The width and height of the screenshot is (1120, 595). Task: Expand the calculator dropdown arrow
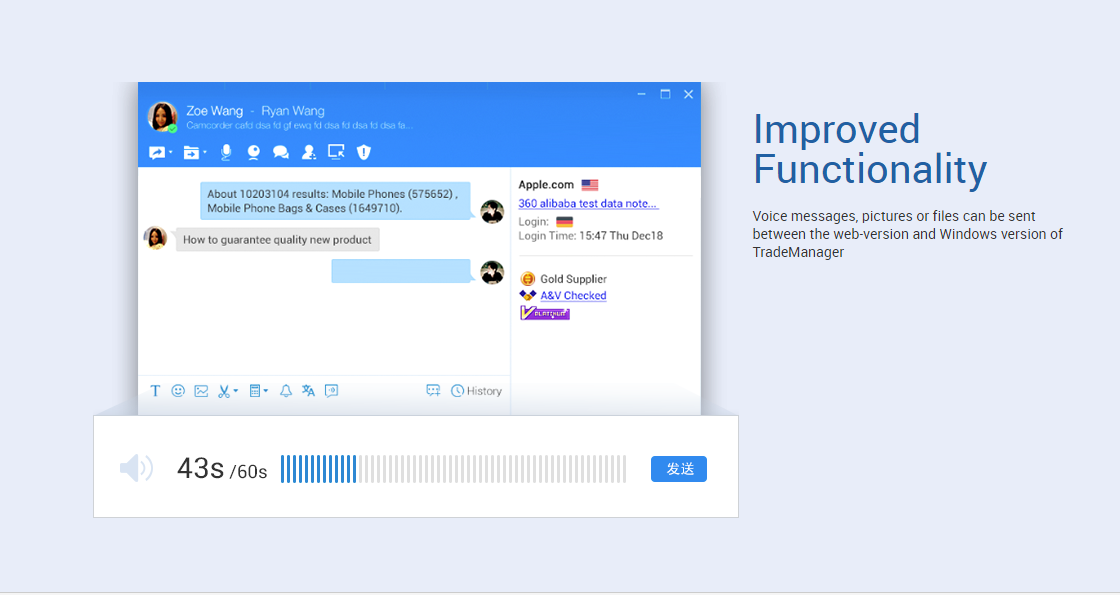click(266, 391)
